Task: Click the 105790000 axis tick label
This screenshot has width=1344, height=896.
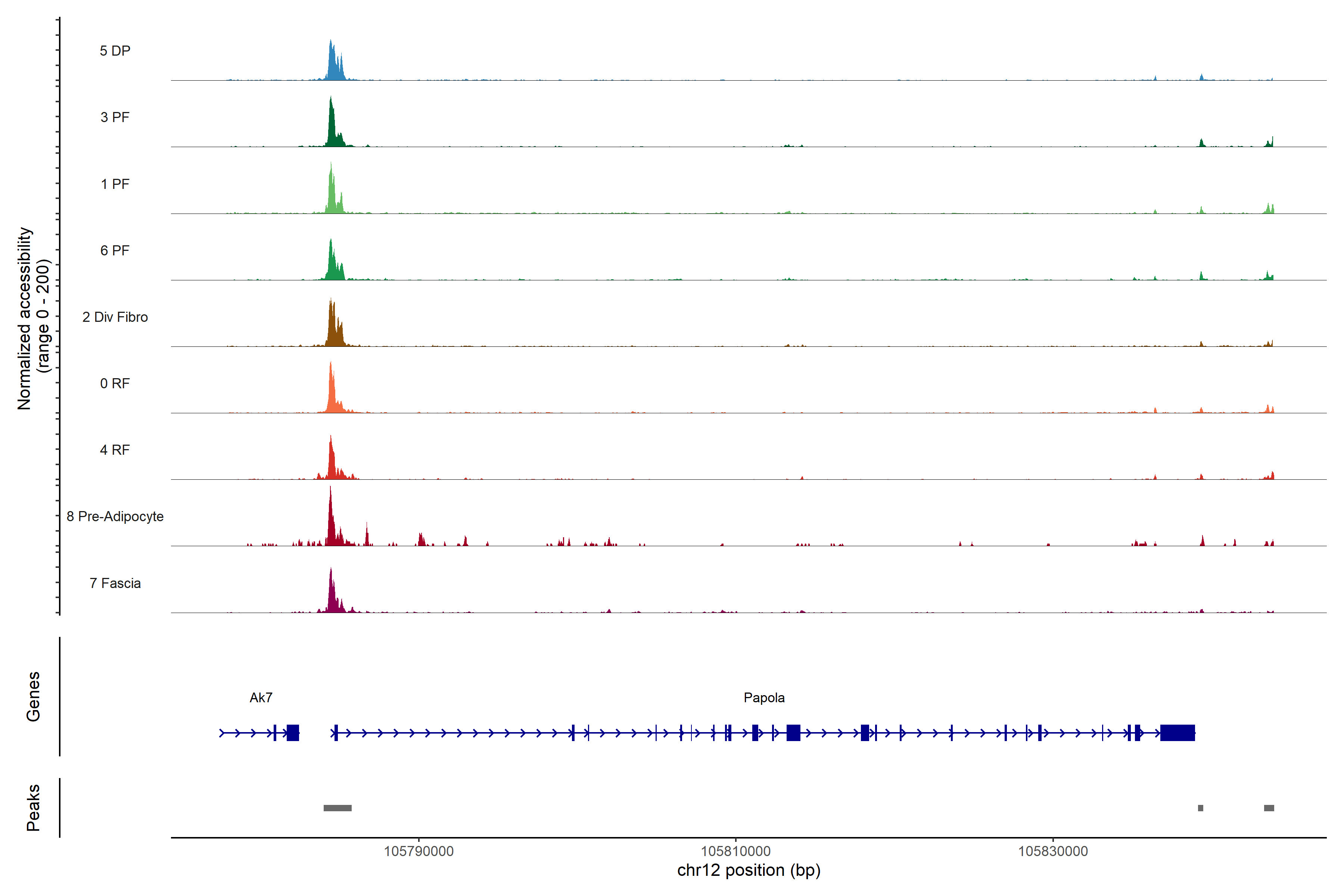Action: point(418,851)
